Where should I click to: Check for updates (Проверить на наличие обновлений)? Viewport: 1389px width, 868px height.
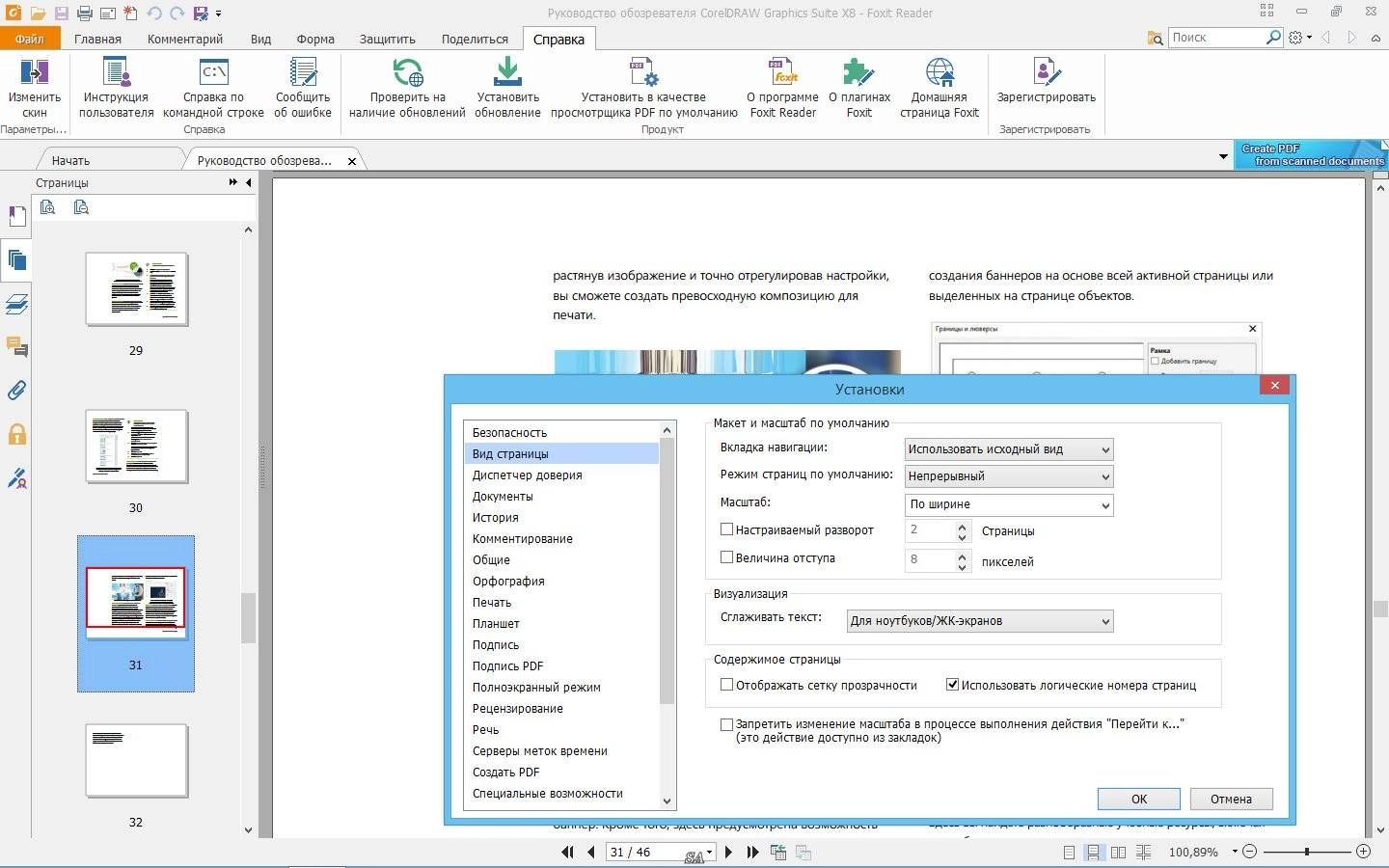pyautogui.click(x=407, y=87)
